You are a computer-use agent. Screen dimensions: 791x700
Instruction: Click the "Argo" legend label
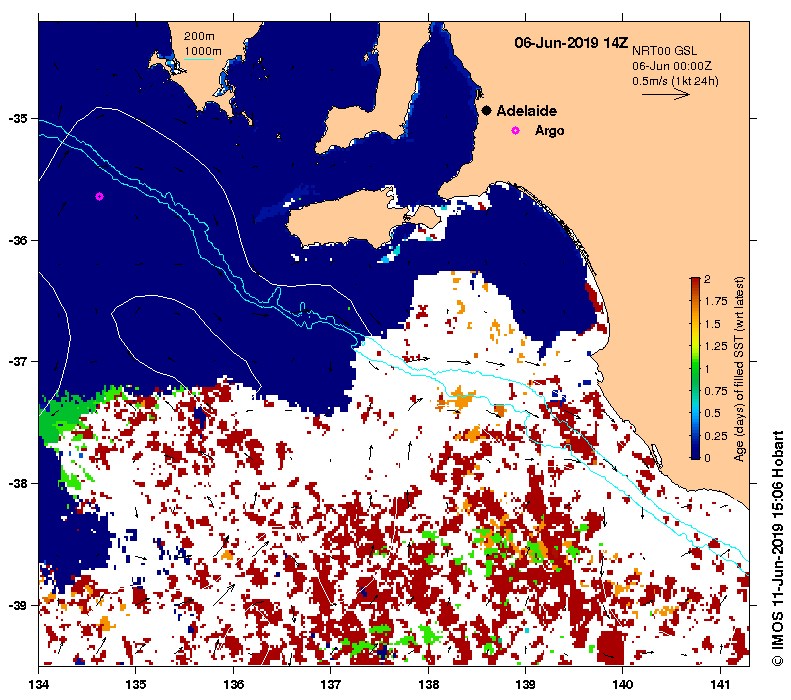(549, 131)
